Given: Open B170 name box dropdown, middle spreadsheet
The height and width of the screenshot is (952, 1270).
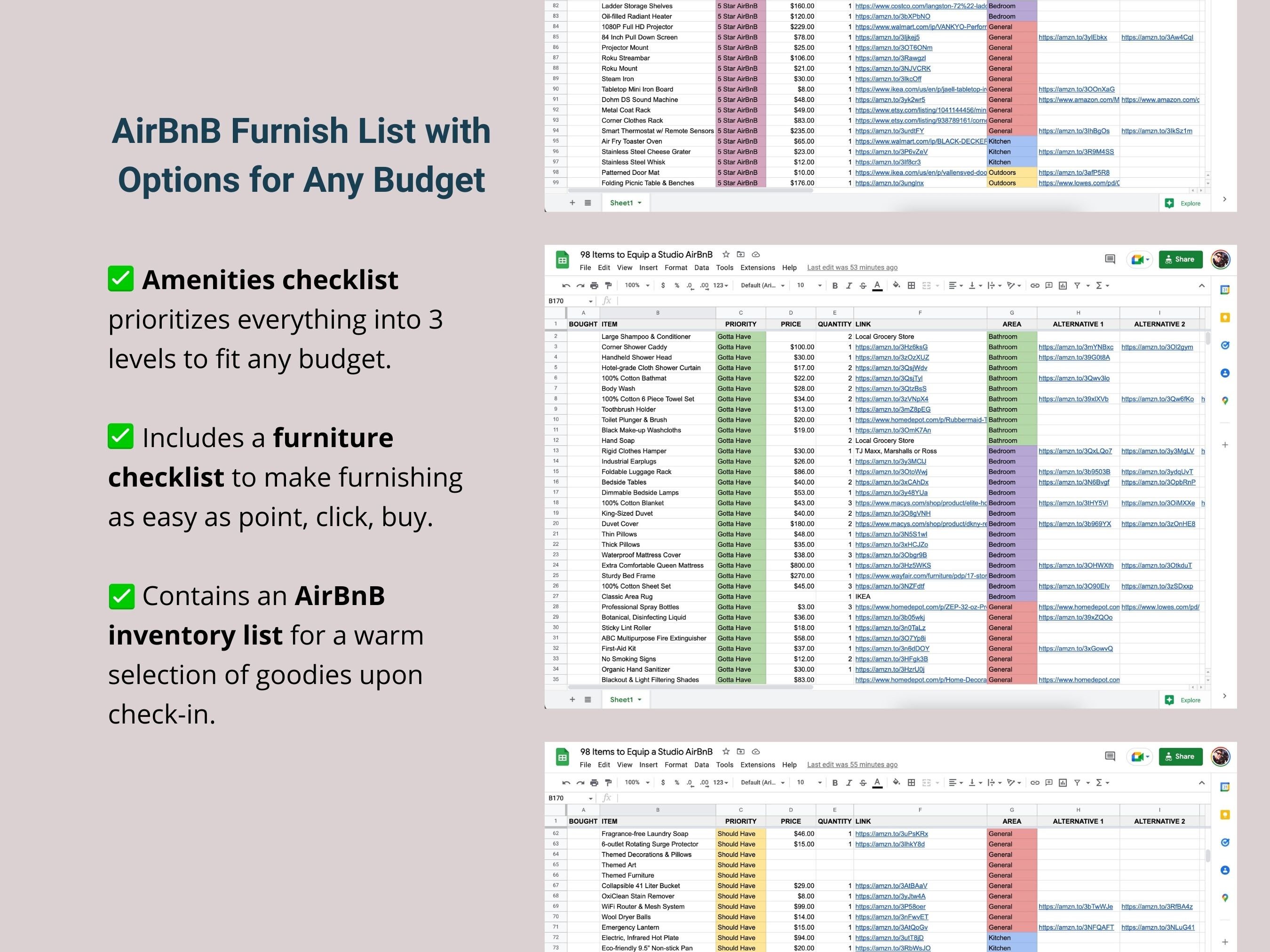Looking at the screenshot, I should [x=590, y=301].
